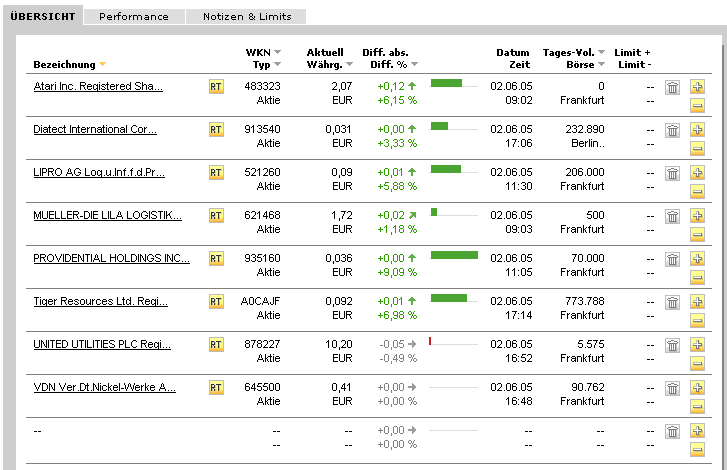Viewport: 727px width, 470px height.
Task: Sort by Börse column arrow
Action: [601, 64]
